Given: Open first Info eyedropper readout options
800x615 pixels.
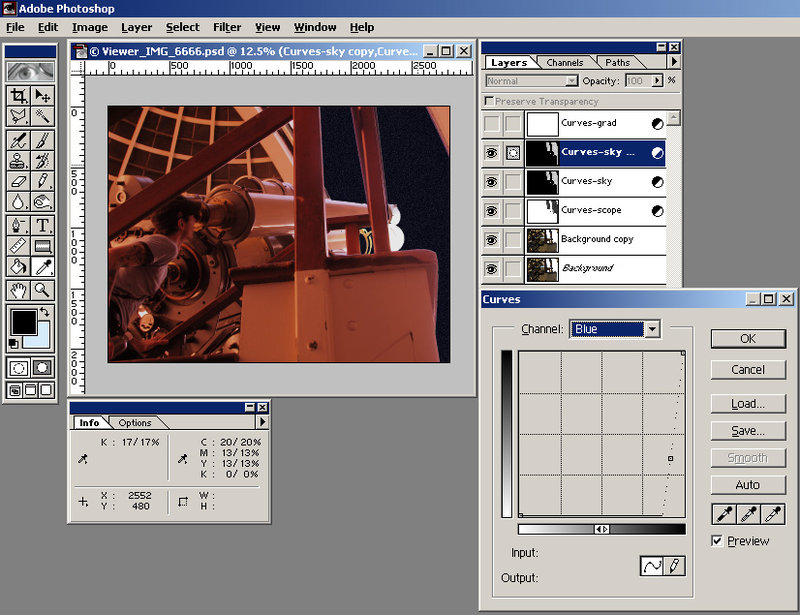Looking at the screenshot, I should [83, 458].
